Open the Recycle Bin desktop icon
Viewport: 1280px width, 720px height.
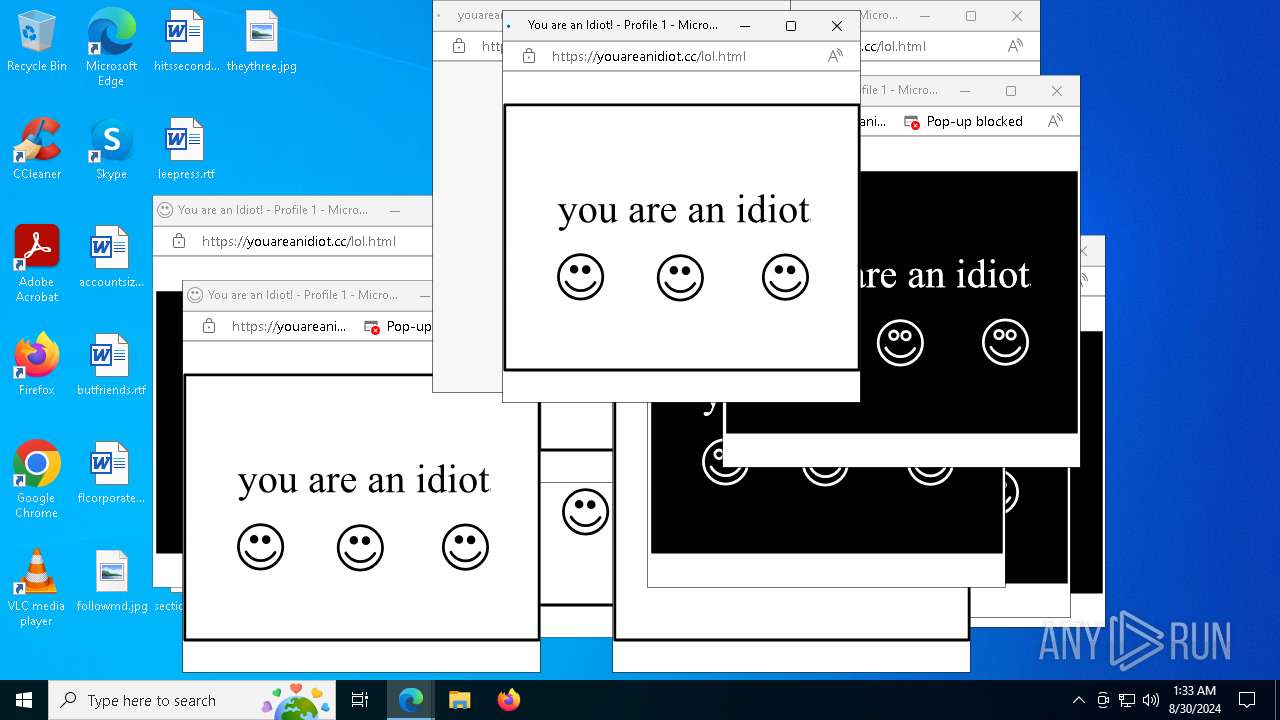(37, 42)
